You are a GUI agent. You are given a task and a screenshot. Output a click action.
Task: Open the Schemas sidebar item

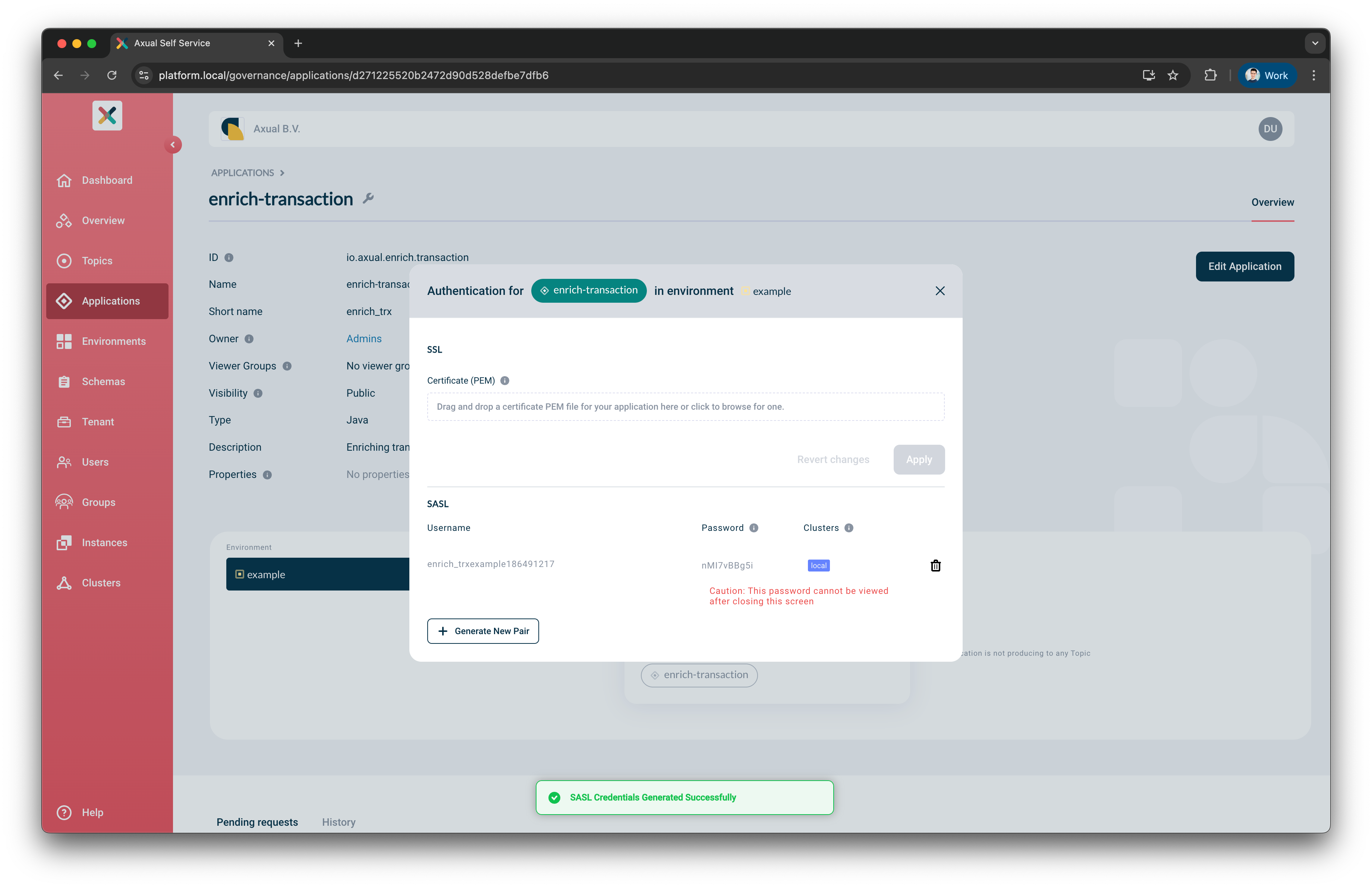(x=103, y=381)
